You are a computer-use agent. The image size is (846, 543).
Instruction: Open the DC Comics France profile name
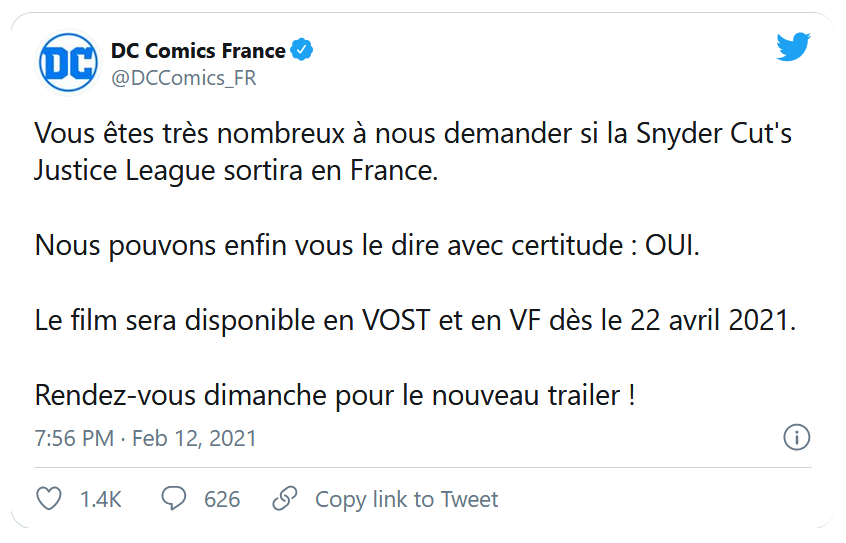pyautogui.click(x=198, y=51)
